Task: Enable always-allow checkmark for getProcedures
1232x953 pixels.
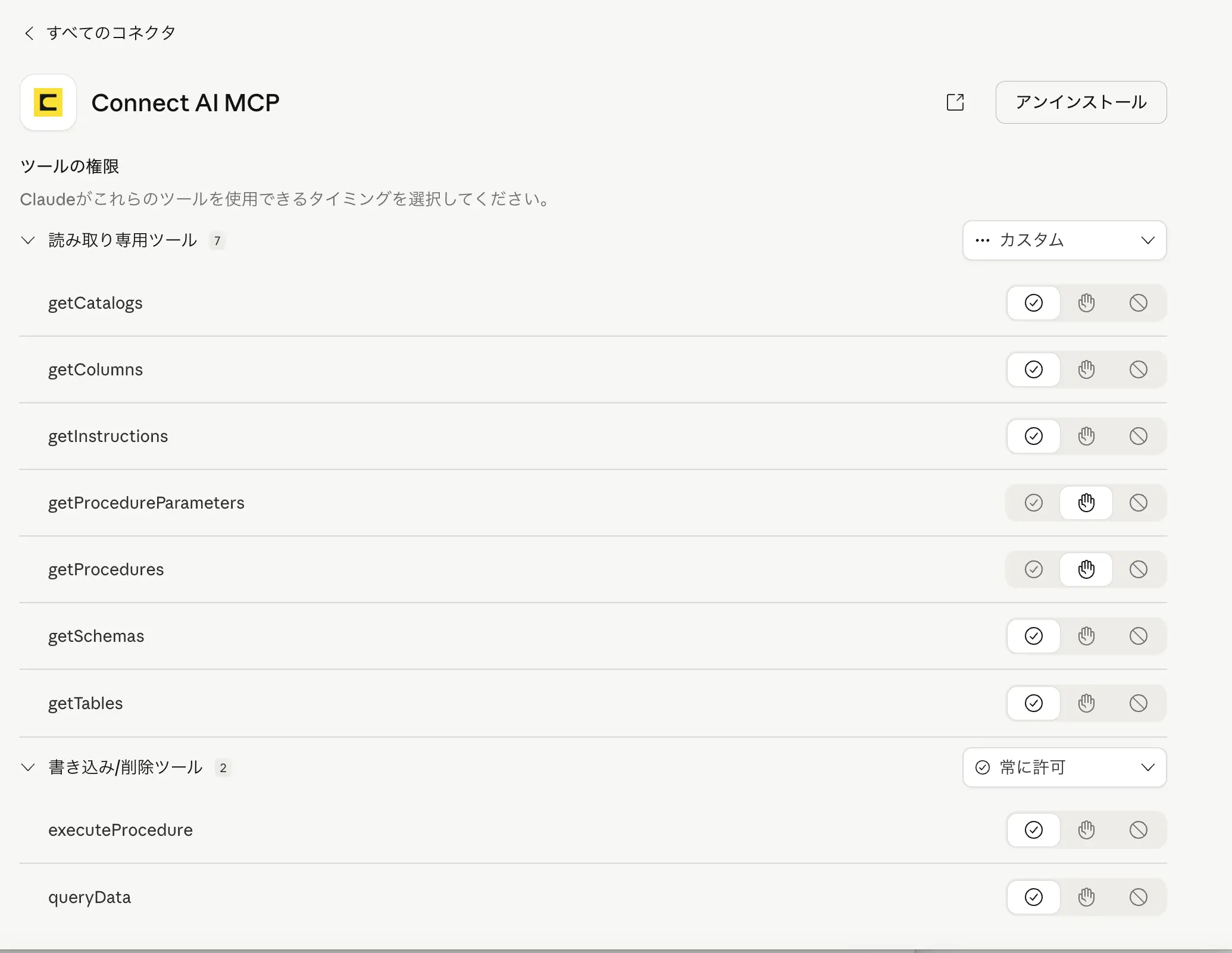Action: click(1034, 569)
